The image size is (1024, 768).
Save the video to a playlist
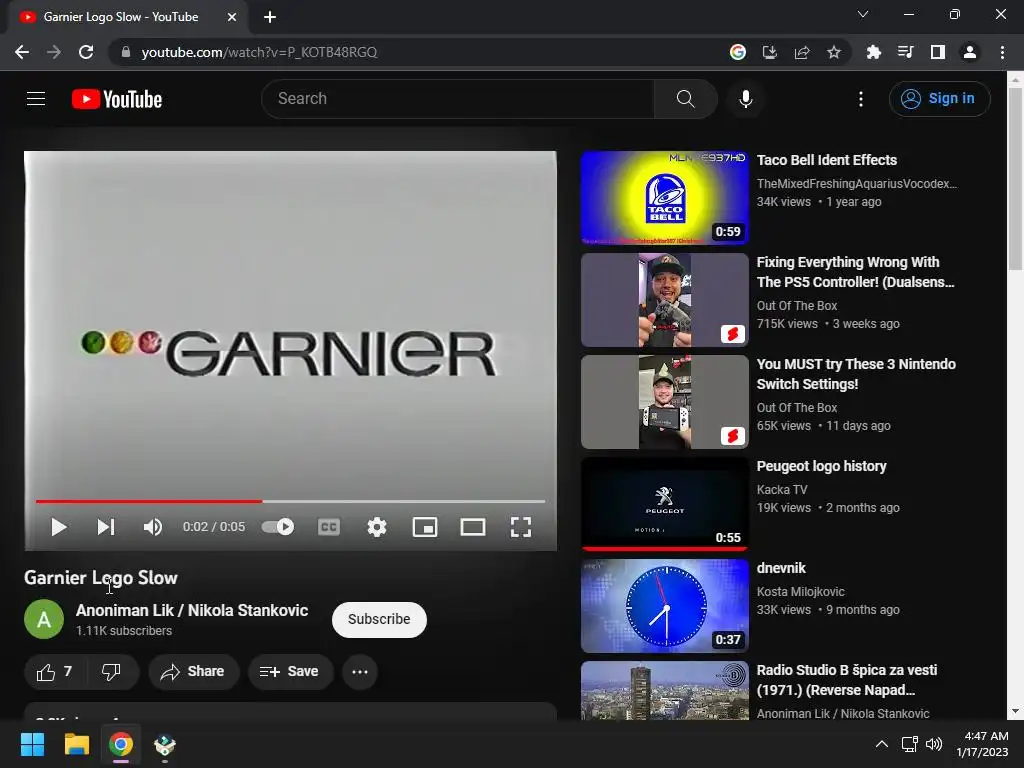click(x=290, y=671)
